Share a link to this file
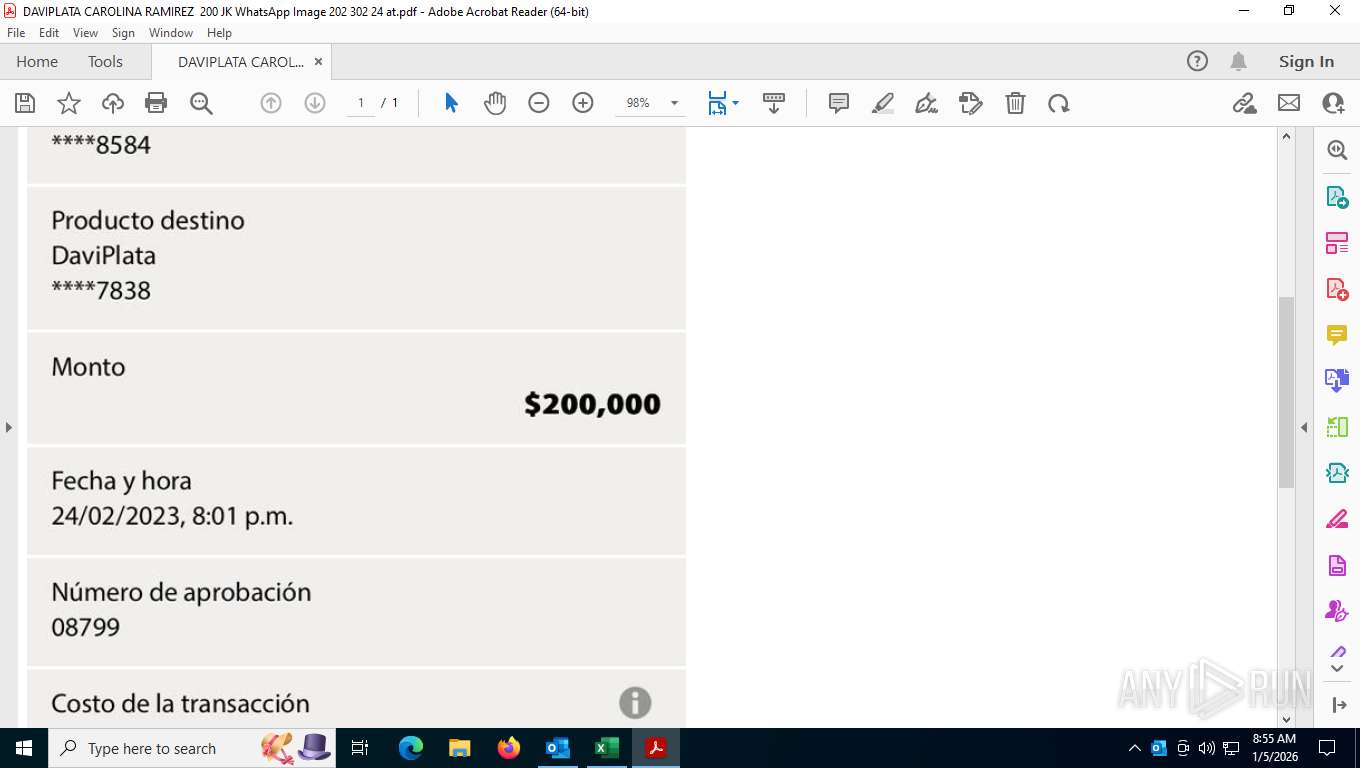 pyautogui.click(x=1245, y=103)
